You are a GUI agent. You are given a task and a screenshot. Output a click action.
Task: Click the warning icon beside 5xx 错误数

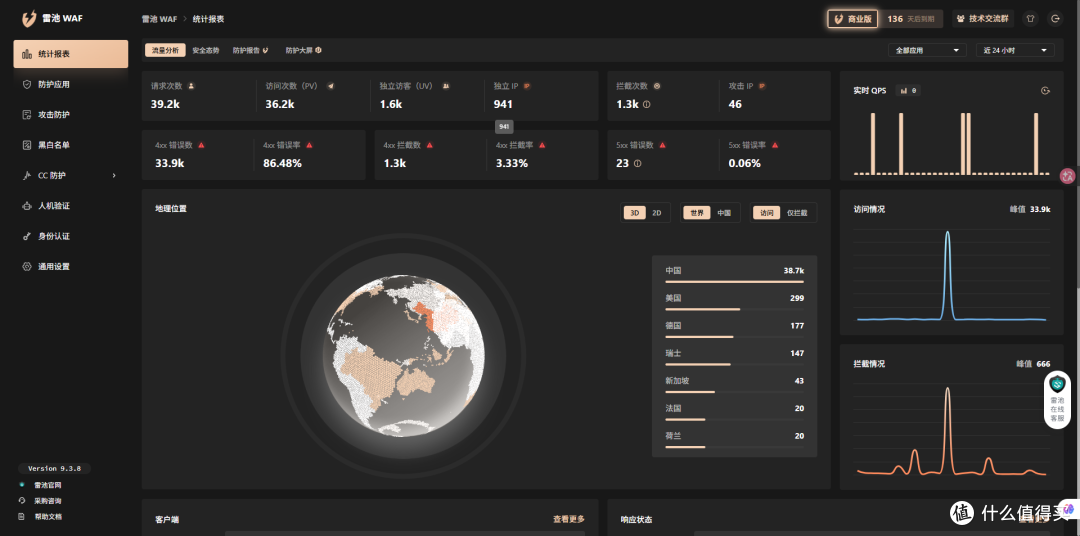(663, 145)
